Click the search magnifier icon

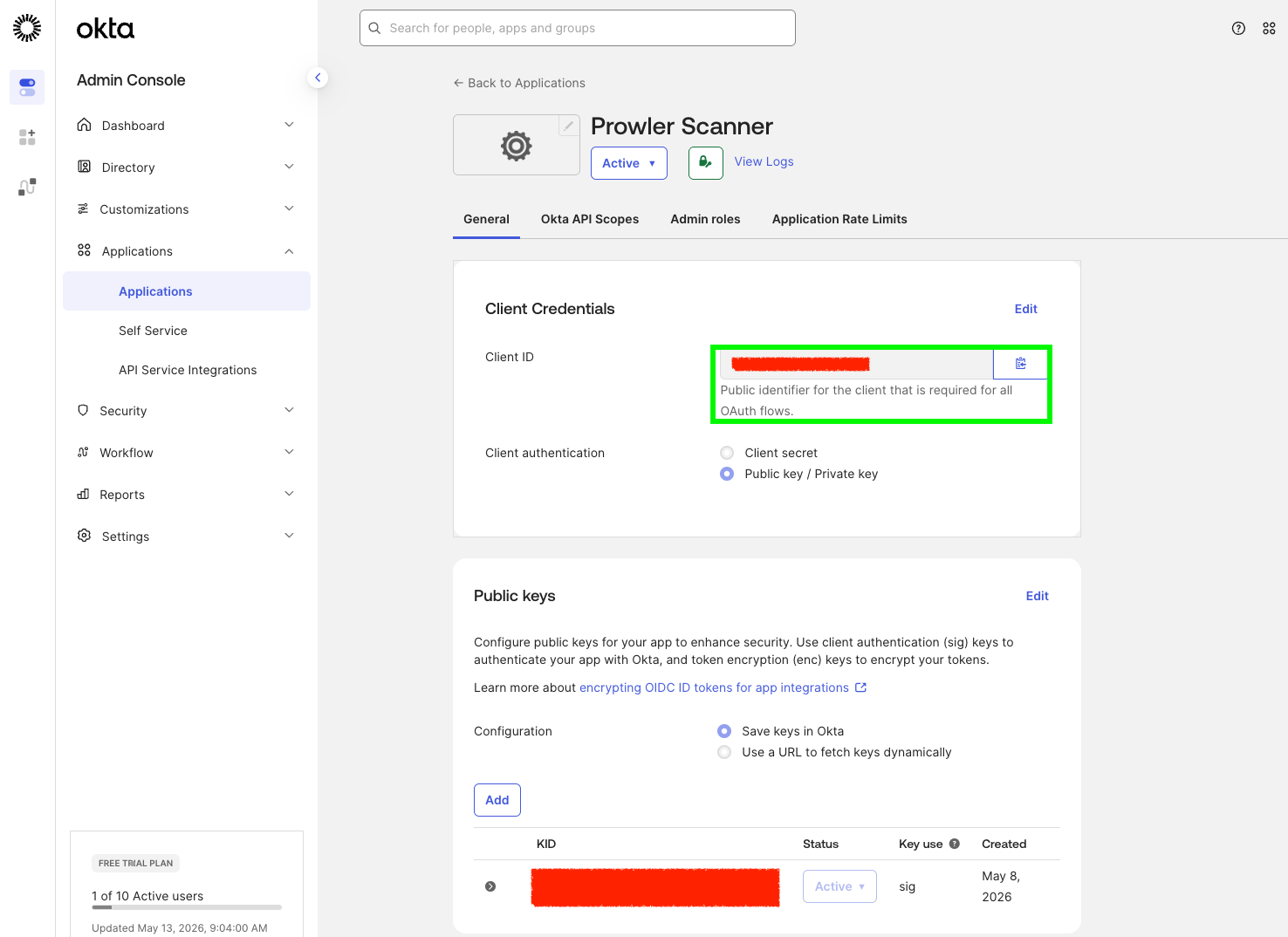(x=374, y=28)
